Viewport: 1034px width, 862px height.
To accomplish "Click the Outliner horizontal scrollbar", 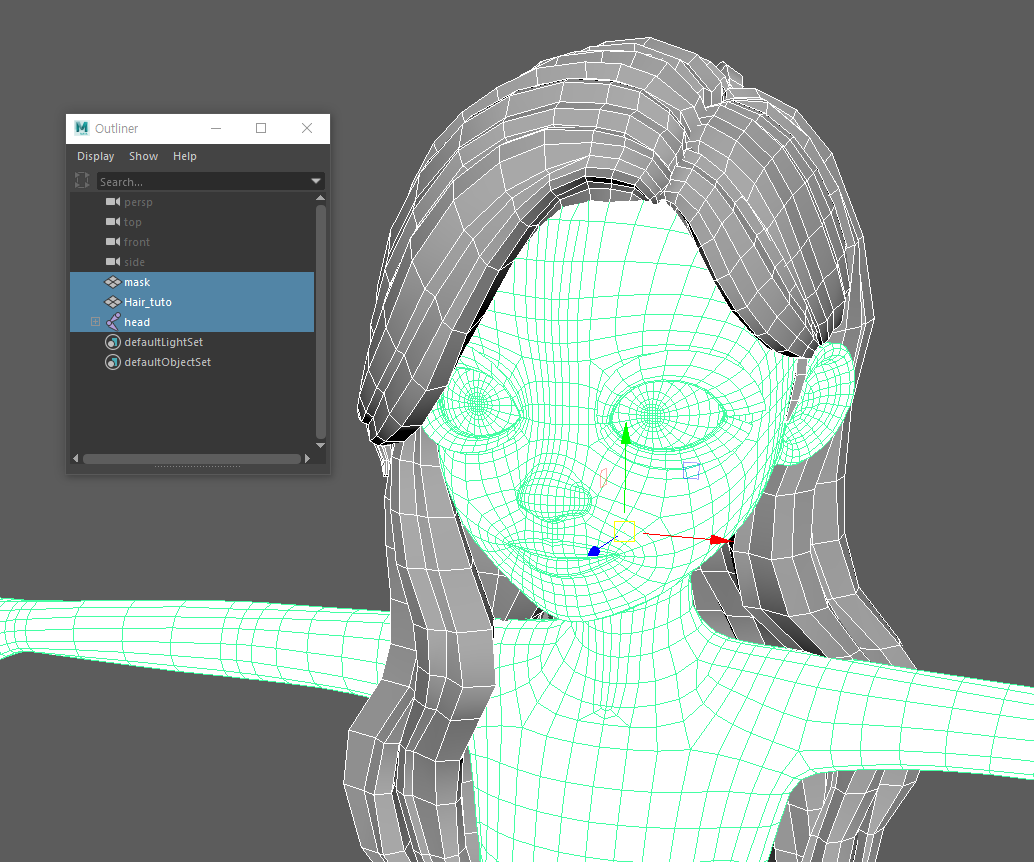I will pyautogui.click(x=192, y=459).
